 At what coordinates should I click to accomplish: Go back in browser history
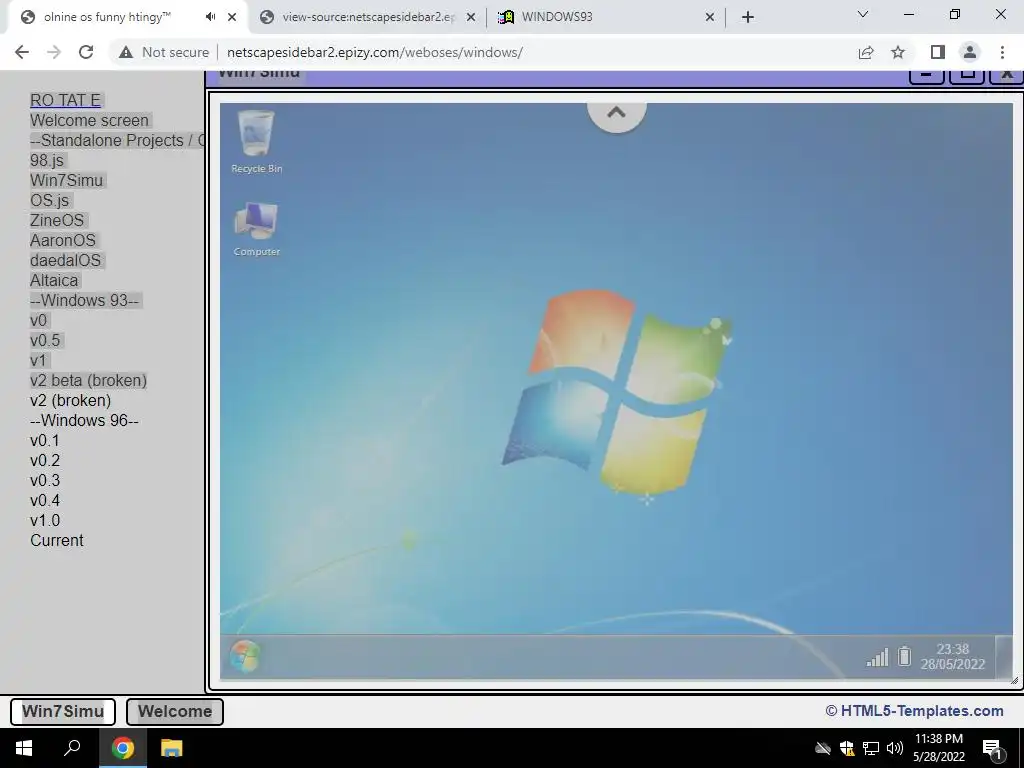[x=22, y=52]
